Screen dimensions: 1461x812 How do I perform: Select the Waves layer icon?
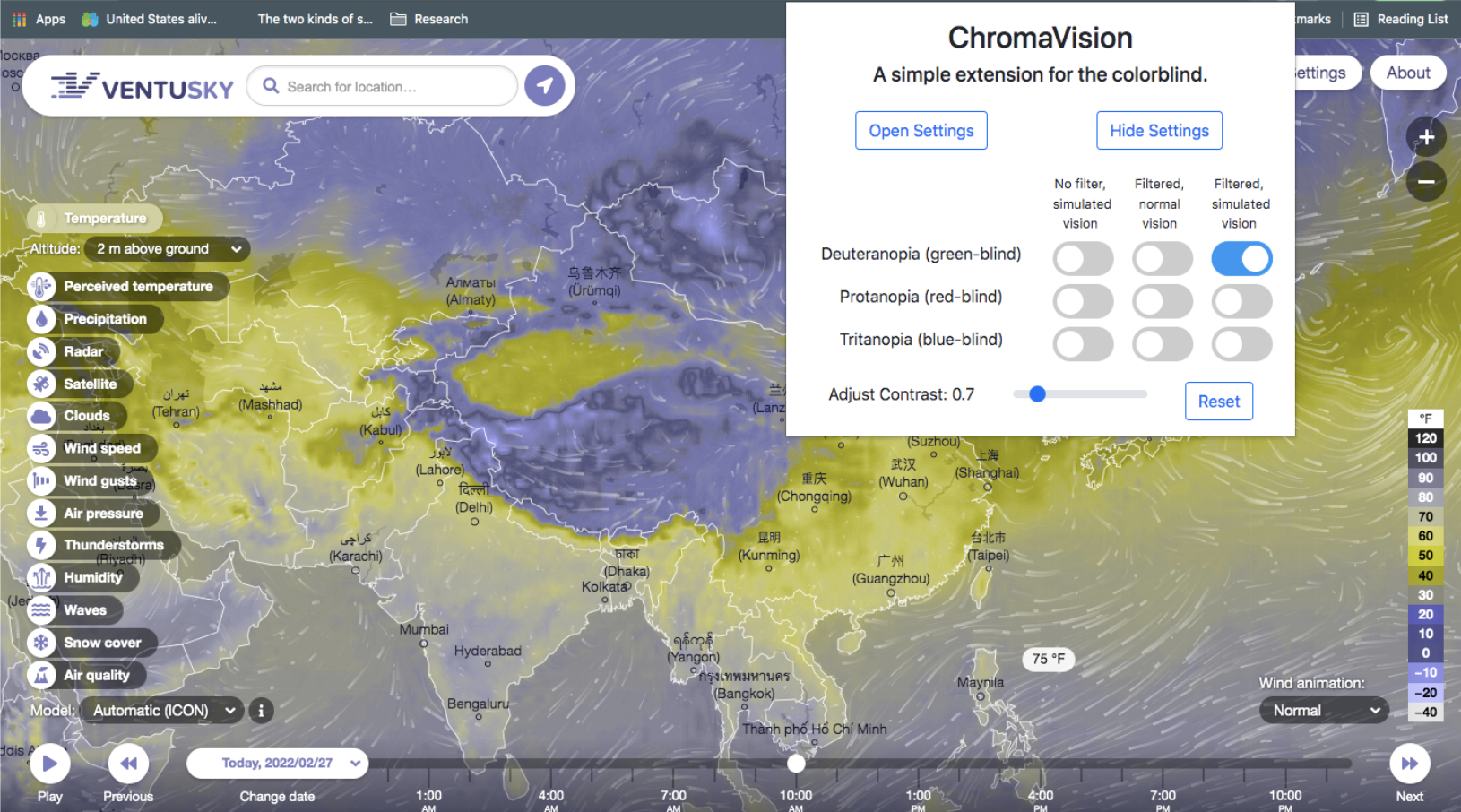[41, 610]
